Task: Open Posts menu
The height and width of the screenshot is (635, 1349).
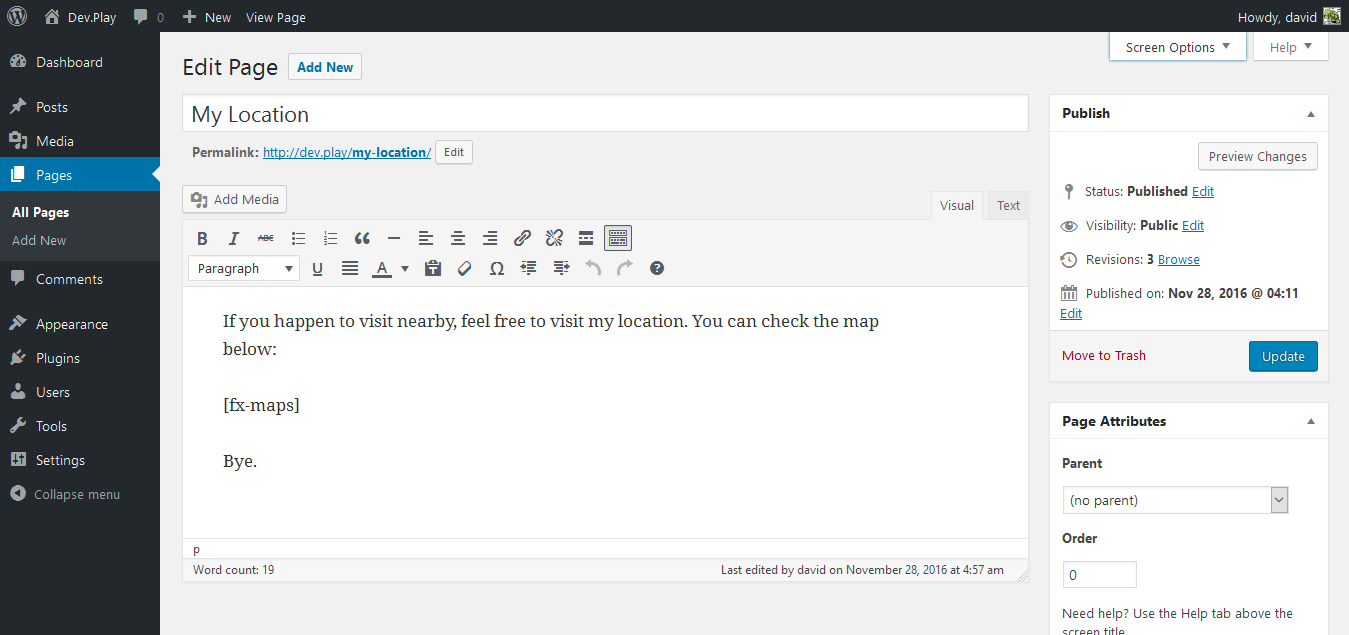Action: point(80,107)
